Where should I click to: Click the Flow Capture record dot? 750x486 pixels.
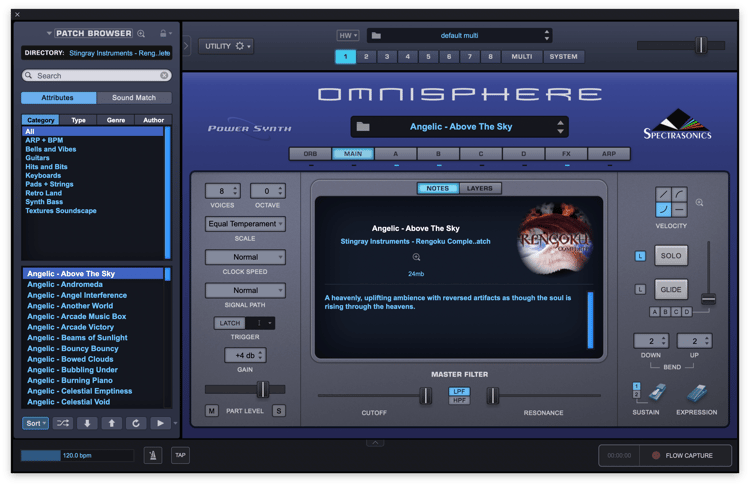coord(656,455)
